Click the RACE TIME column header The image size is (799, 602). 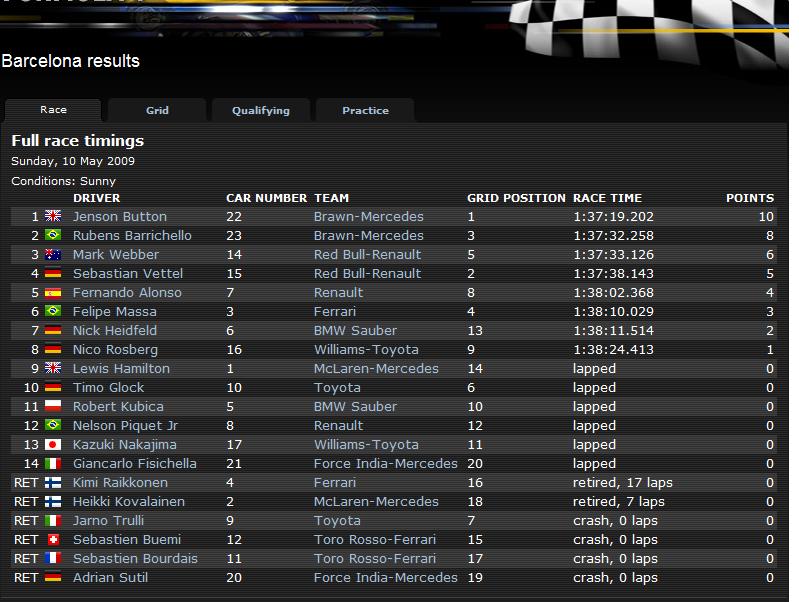click(607, 198)
